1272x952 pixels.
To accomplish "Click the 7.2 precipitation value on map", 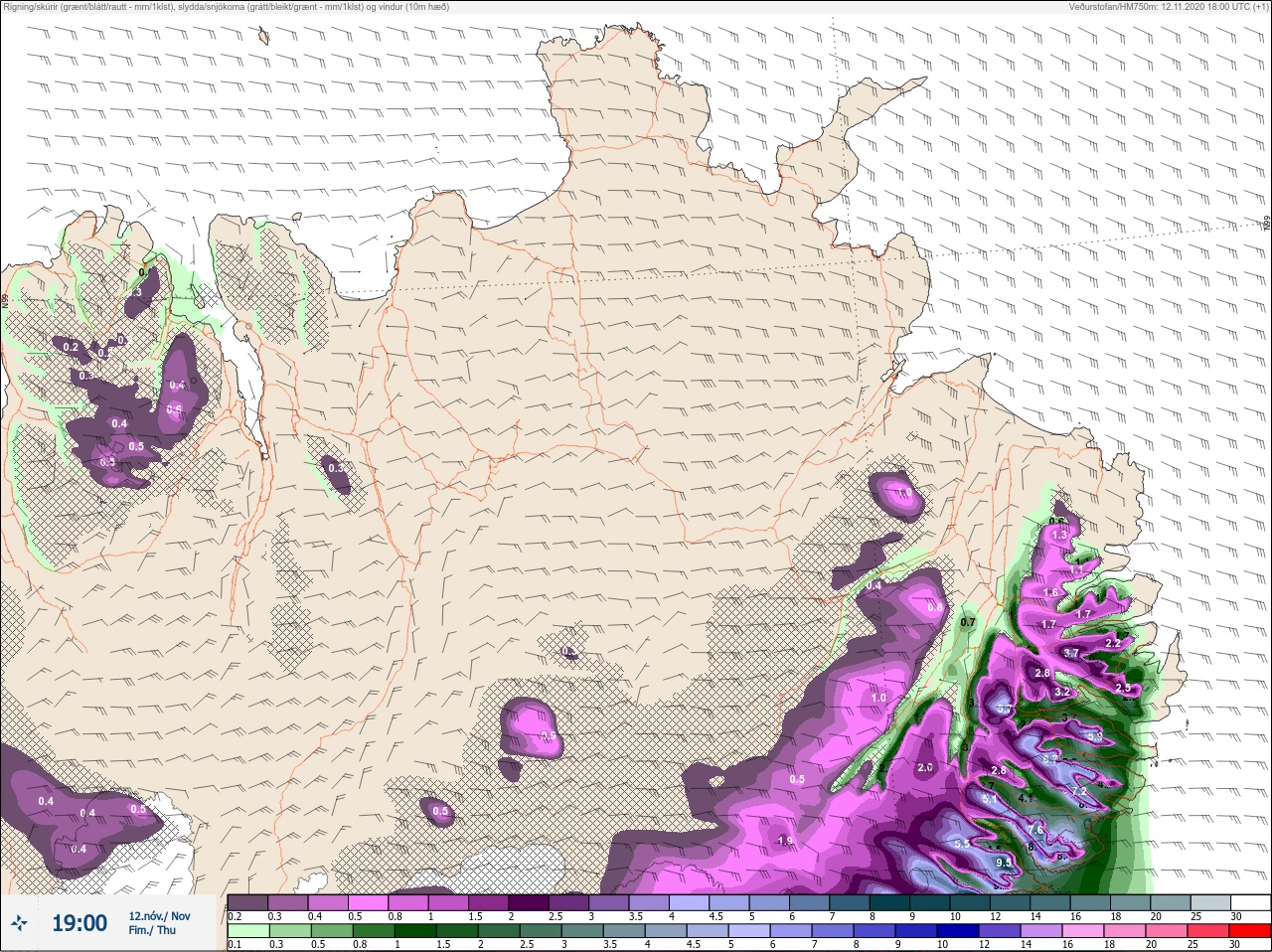I will (1079, 791).
